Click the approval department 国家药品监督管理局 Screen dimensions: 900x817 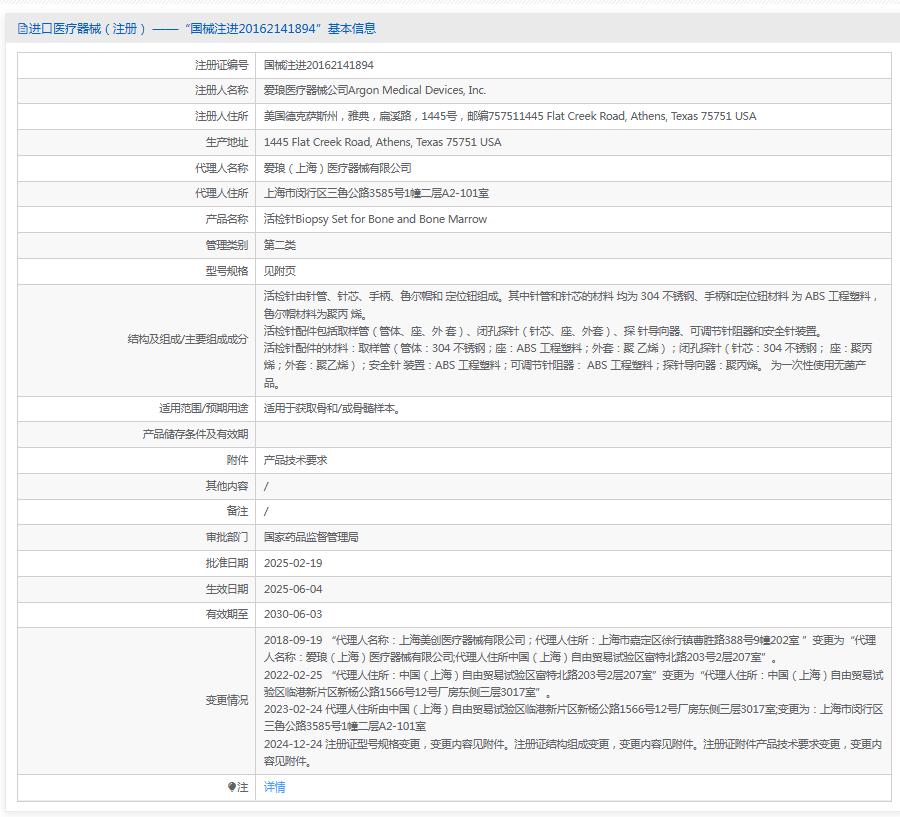coord(311,537)
